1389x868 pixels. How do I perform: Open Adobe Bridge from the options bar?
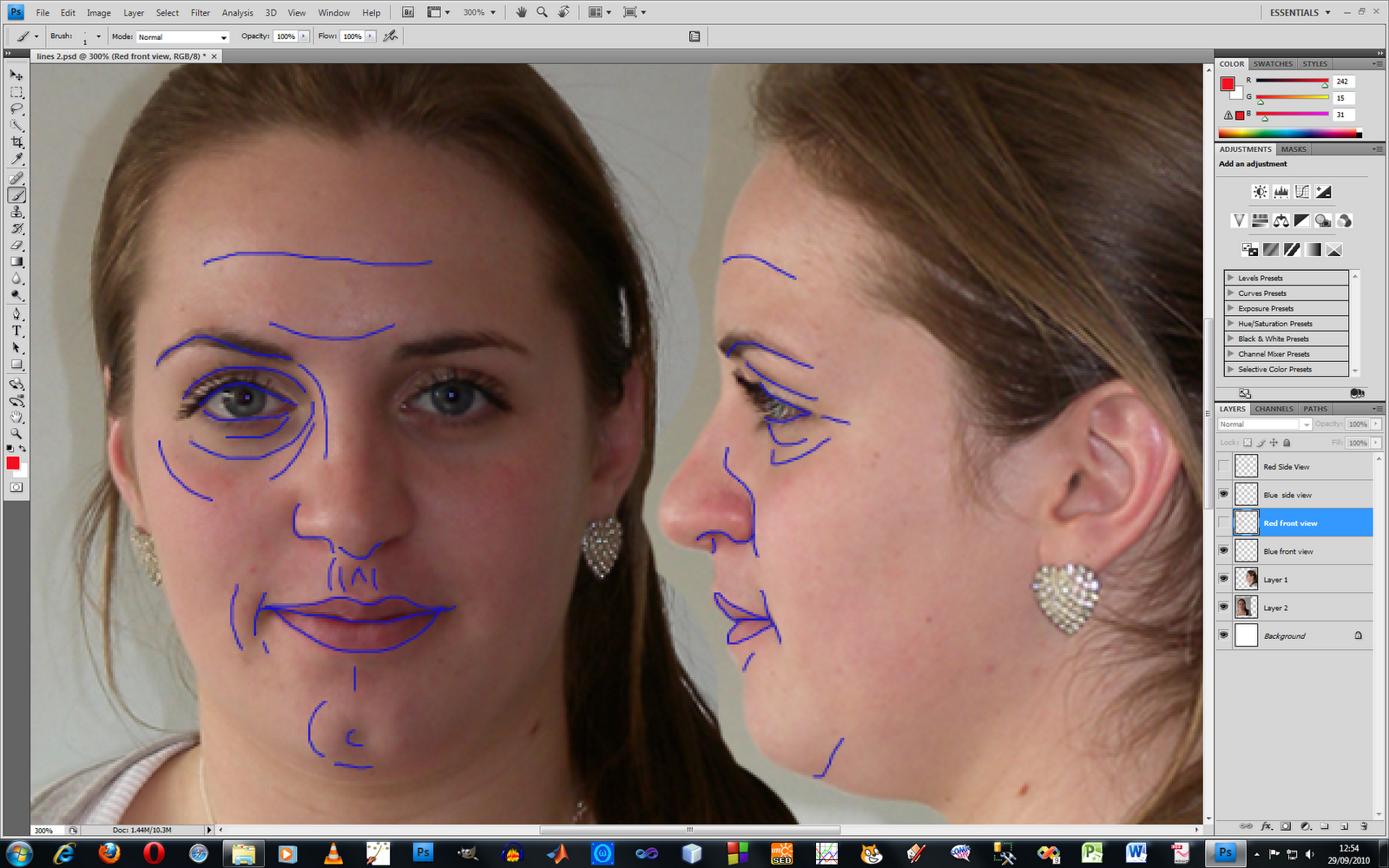406,12
